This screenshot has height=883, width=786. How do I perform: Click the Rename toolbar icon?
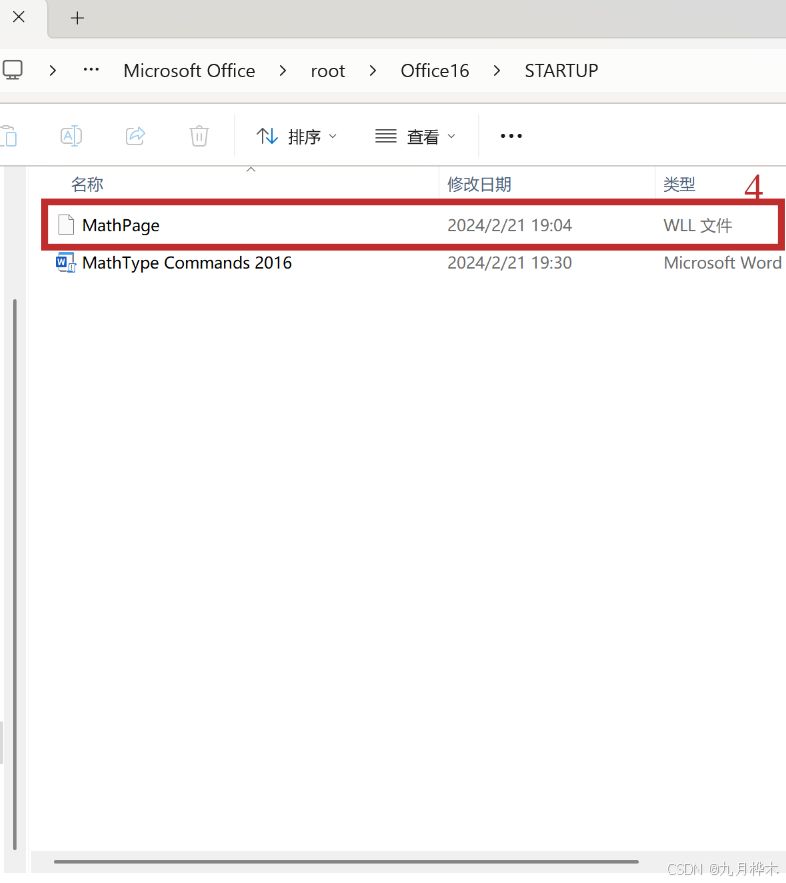point(71,136)
